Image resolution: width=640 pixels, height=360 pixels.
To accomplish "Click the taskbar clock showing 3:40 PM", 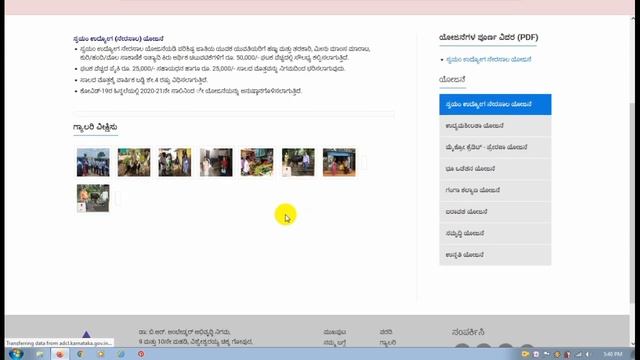I will tap(612, 354).
